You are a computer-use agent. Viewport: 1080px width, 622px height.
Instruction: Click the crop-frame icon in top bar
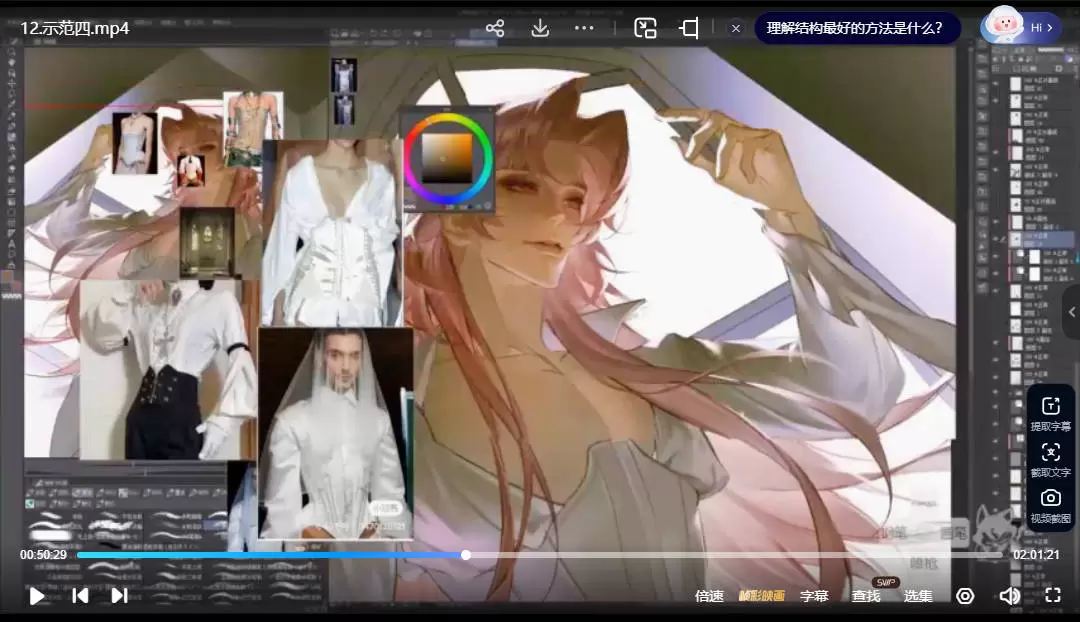[689, 28]
